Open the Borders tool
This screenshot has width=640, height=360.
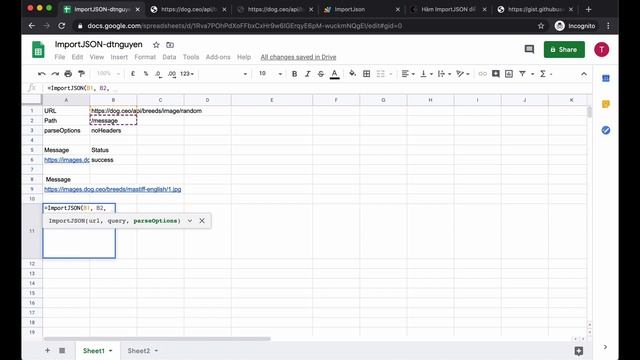click(367, 74)
